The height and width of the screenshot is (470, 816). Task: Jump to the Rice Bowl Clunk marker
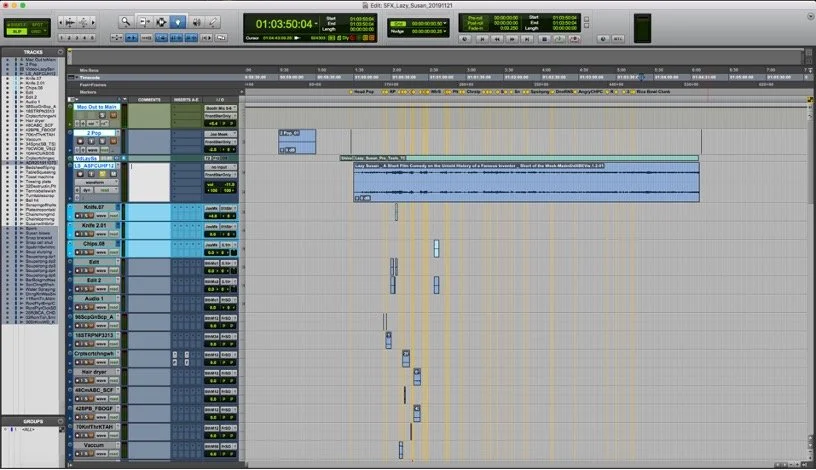653,92
